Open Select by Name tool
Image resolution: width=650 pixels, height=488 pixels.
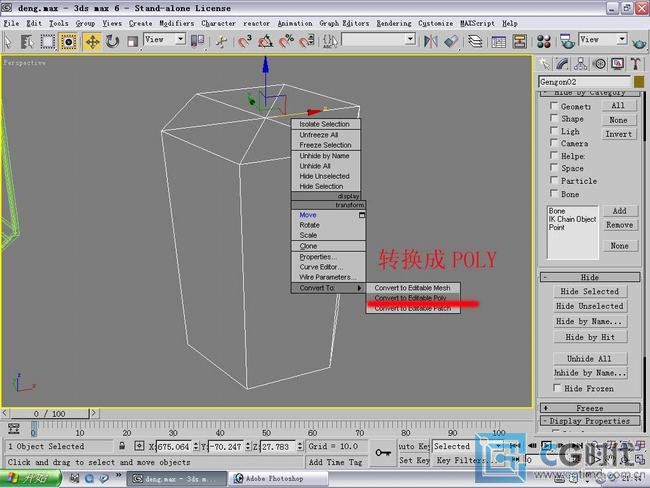point(27,41)
